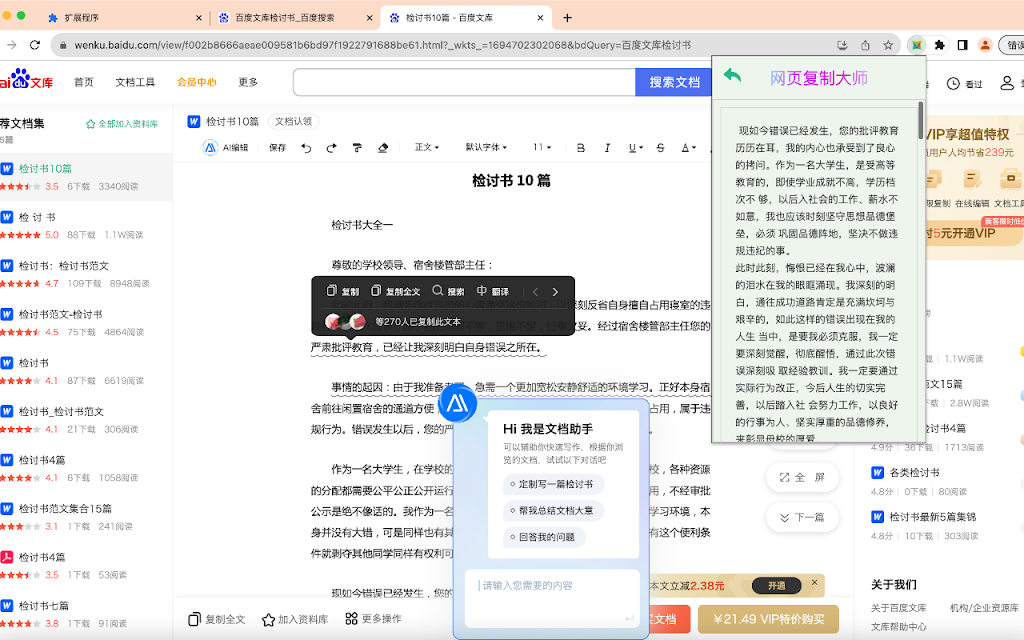
Task: Click the redo arrow in editor toolbar
Action: pyautogui.click(x=331, y=148)
